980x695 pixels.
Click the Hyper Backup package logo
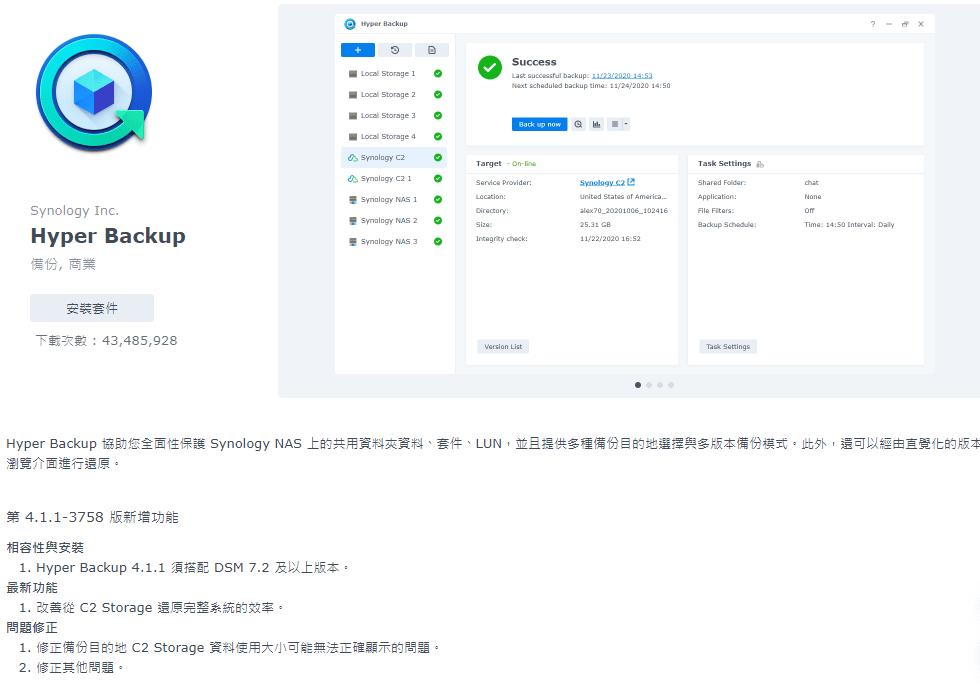click(94, 93)
